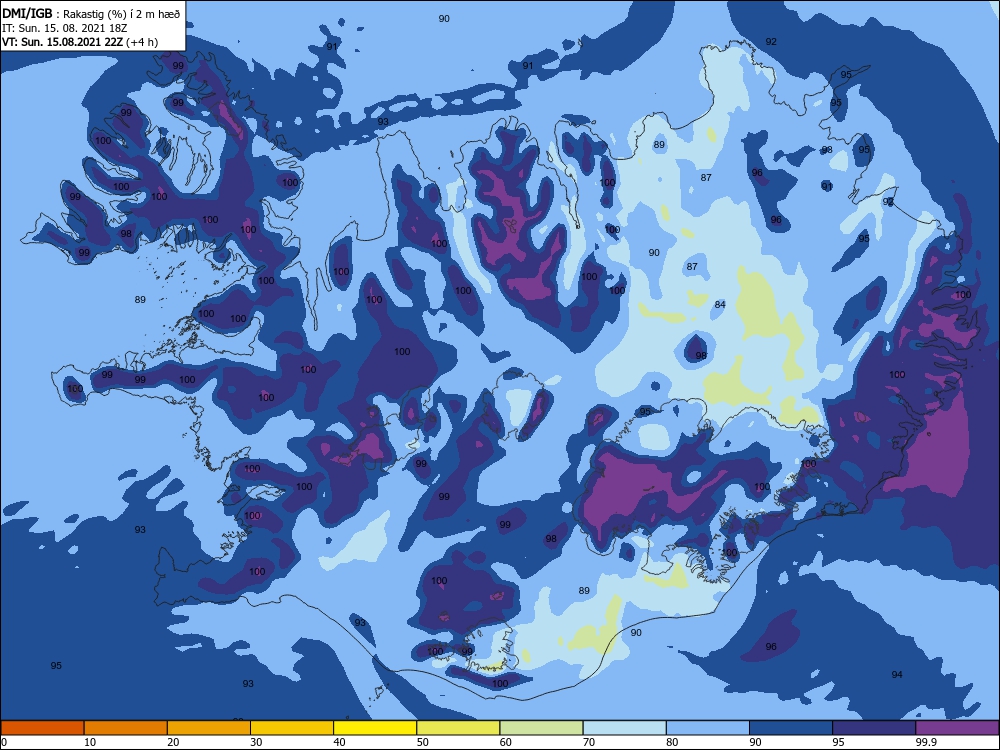The width and height of the screenshot is (1000, 750).
Task: Click the '70' legend scale label
Action: [589, 742]
